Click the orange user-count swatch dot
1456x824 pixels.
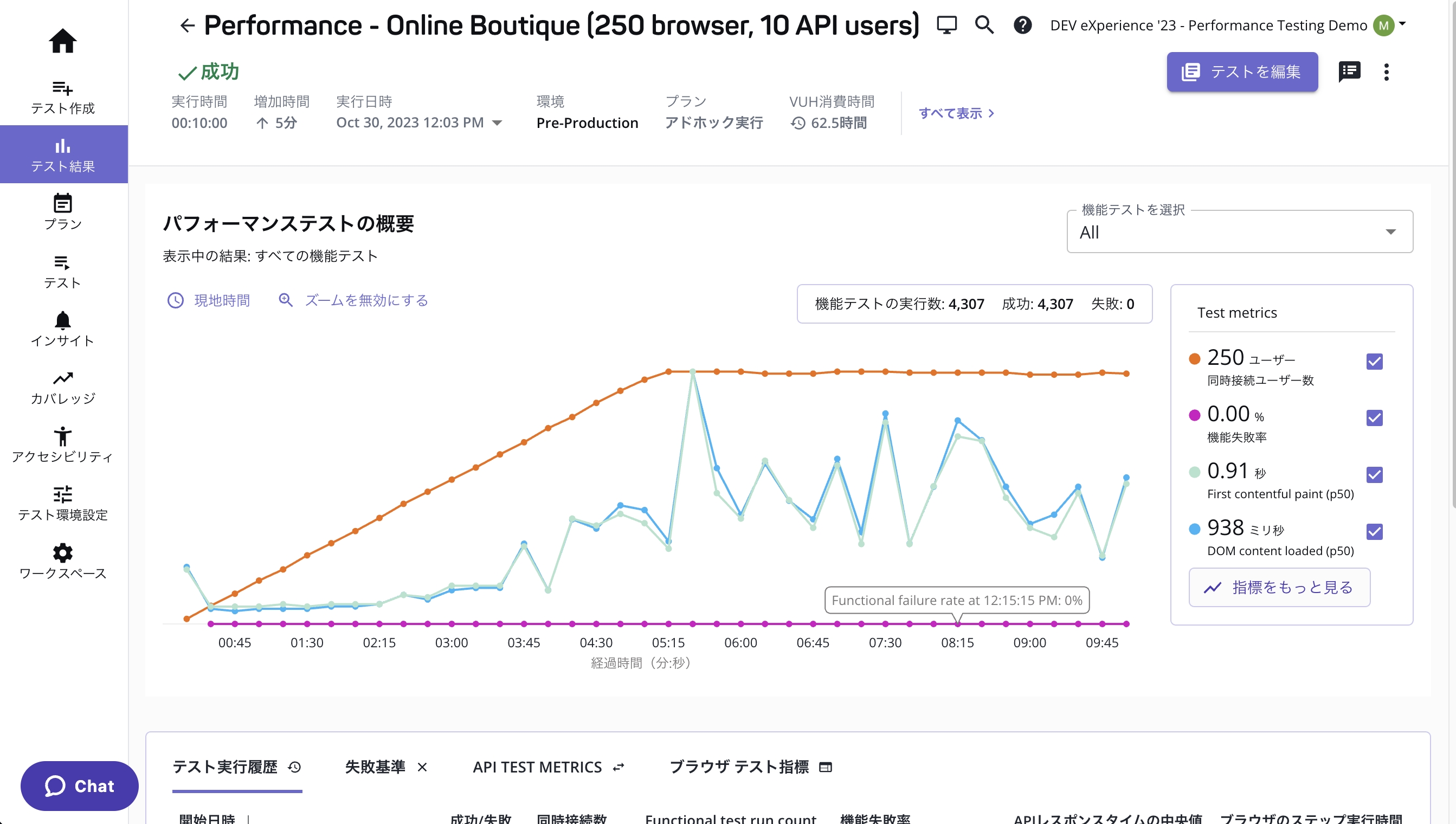1194,359
